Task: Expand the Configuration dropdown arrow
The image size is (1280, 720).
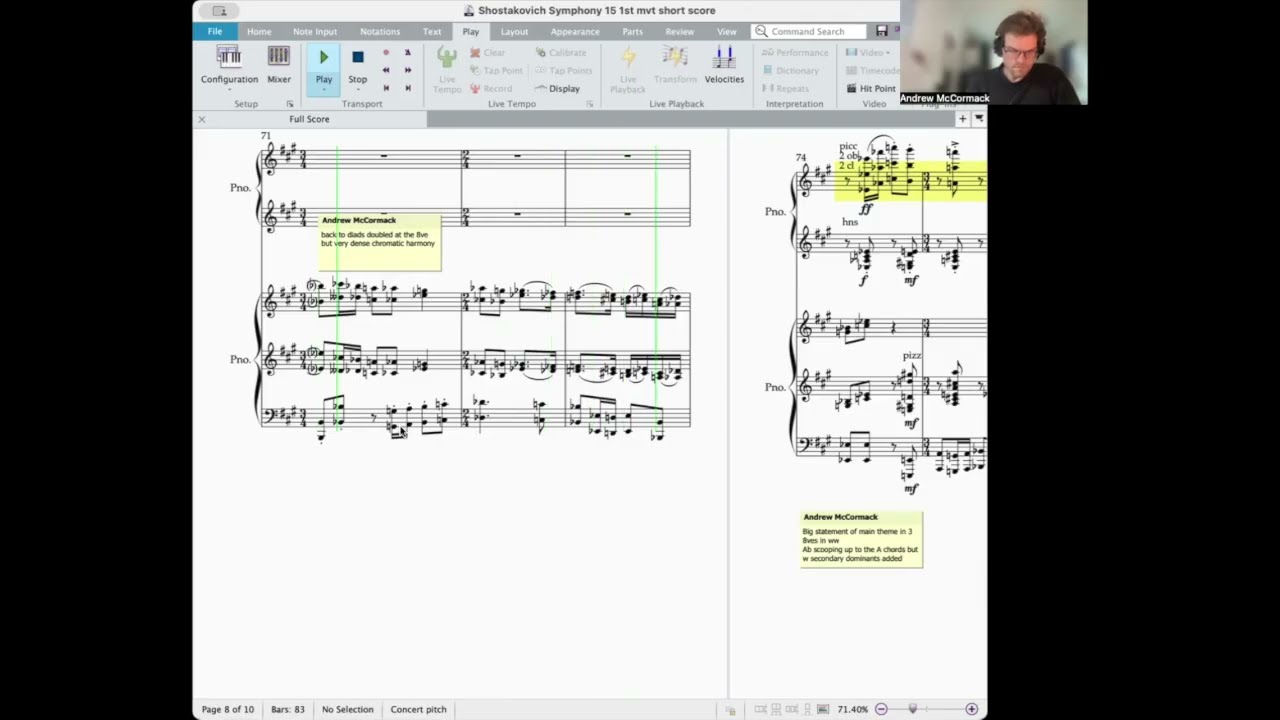Action: coord(229,90)
